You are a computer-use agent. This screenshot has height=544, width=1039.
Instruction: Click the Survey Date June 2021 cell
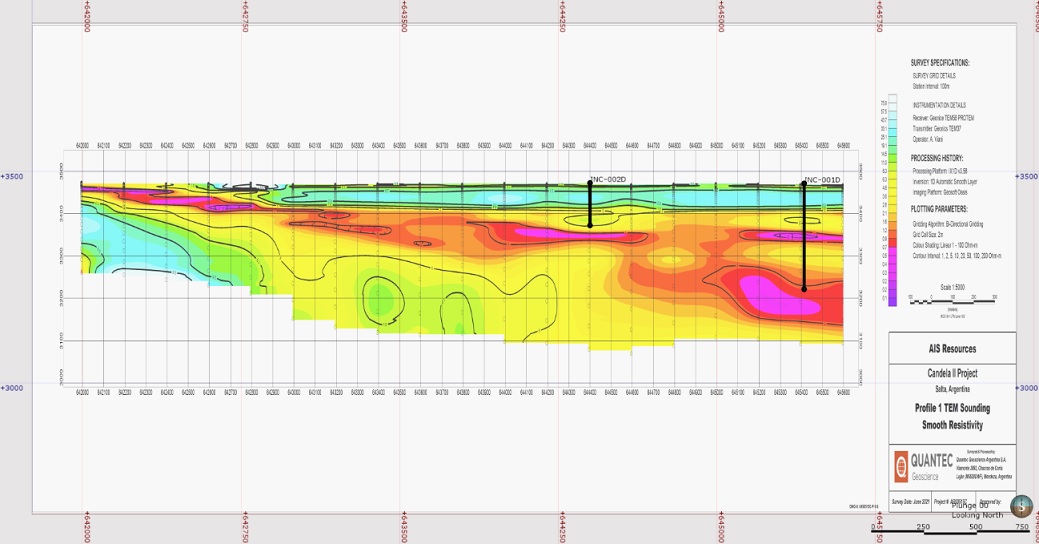pos(910,502)
